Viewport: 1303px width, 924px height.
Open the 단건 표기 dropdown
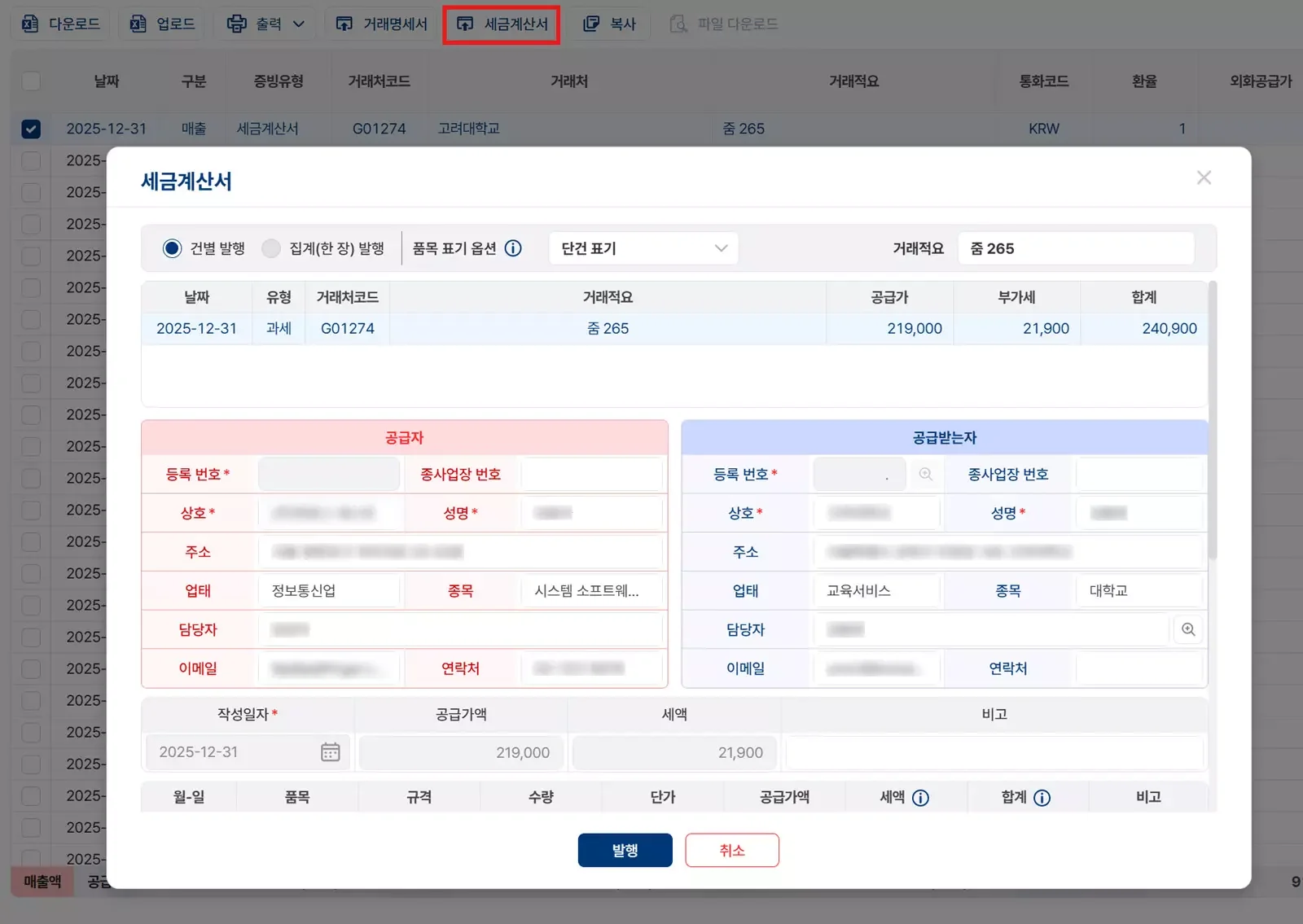pyautogui.click(x=643, y=248)
